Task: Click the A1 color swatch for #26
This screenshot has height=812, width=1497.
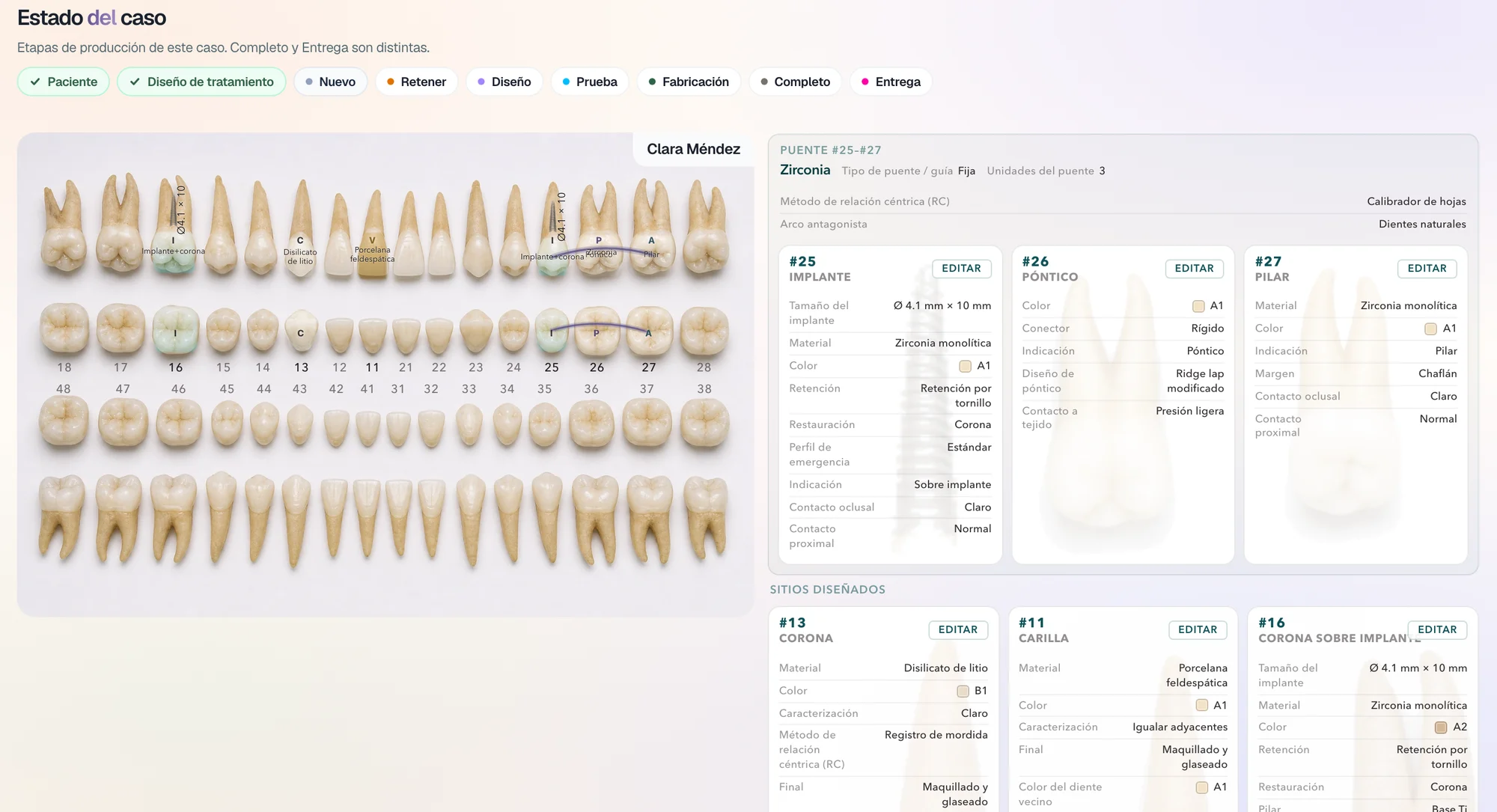Action: coord(1198,306)
